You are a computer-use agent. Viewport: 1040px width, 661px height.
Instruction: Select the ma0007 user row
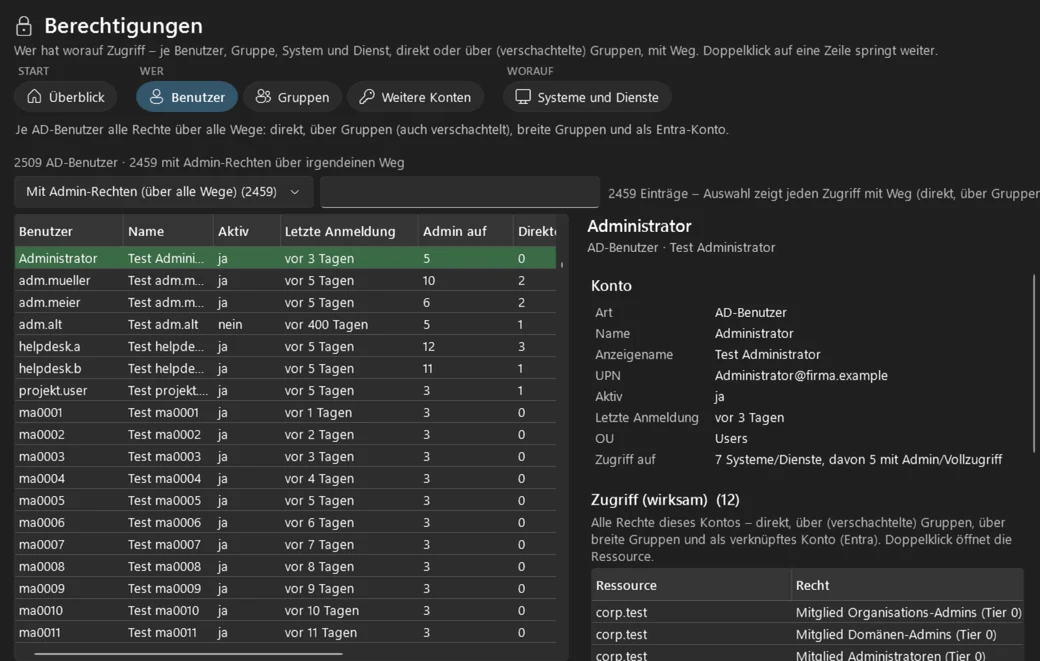point(285,544)
